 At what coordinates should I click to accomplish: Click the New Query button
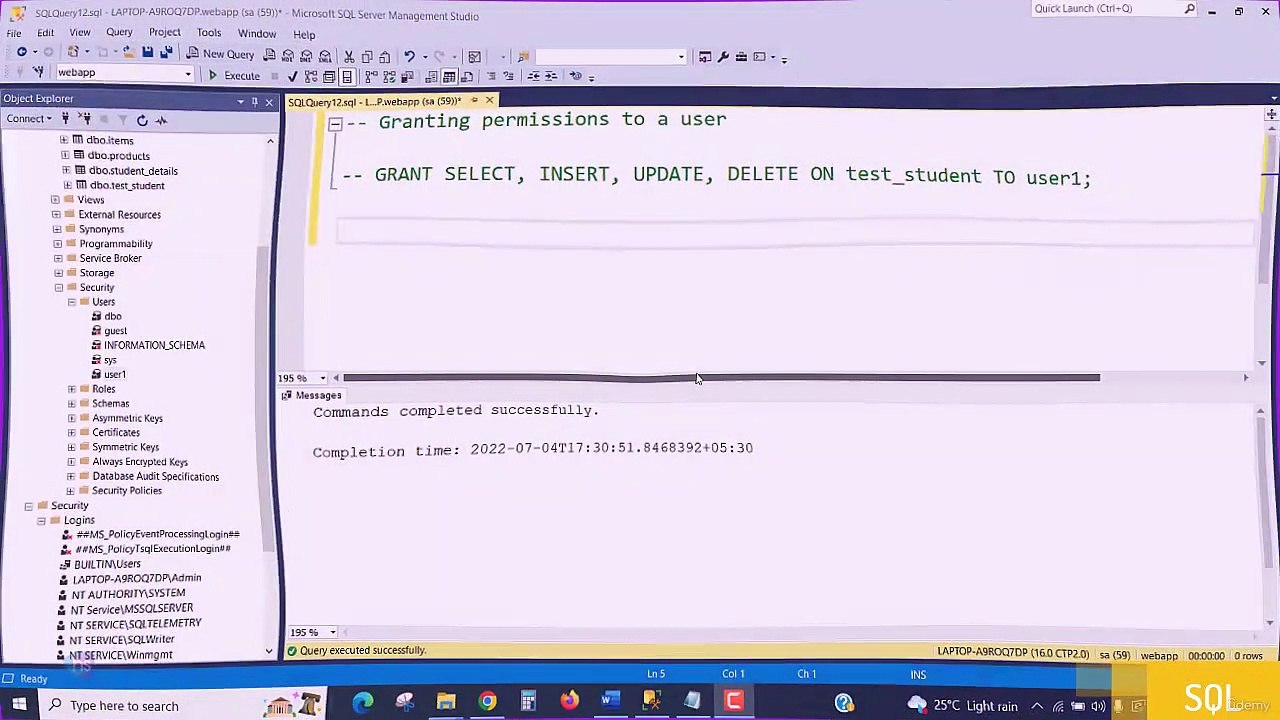(221, 55)
